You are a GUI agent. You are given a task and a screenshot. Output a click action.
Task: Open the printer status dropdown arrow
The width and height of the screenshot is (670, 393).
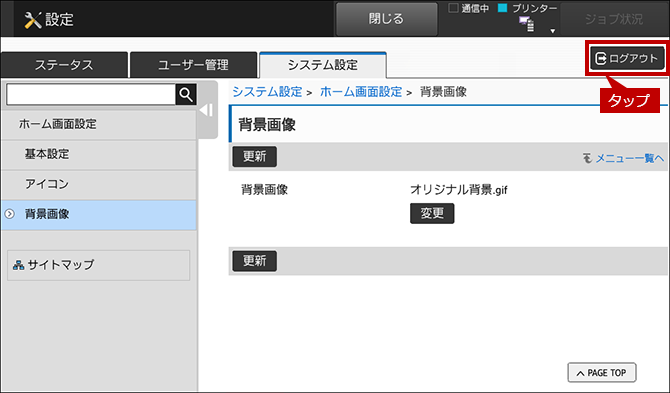552,31
